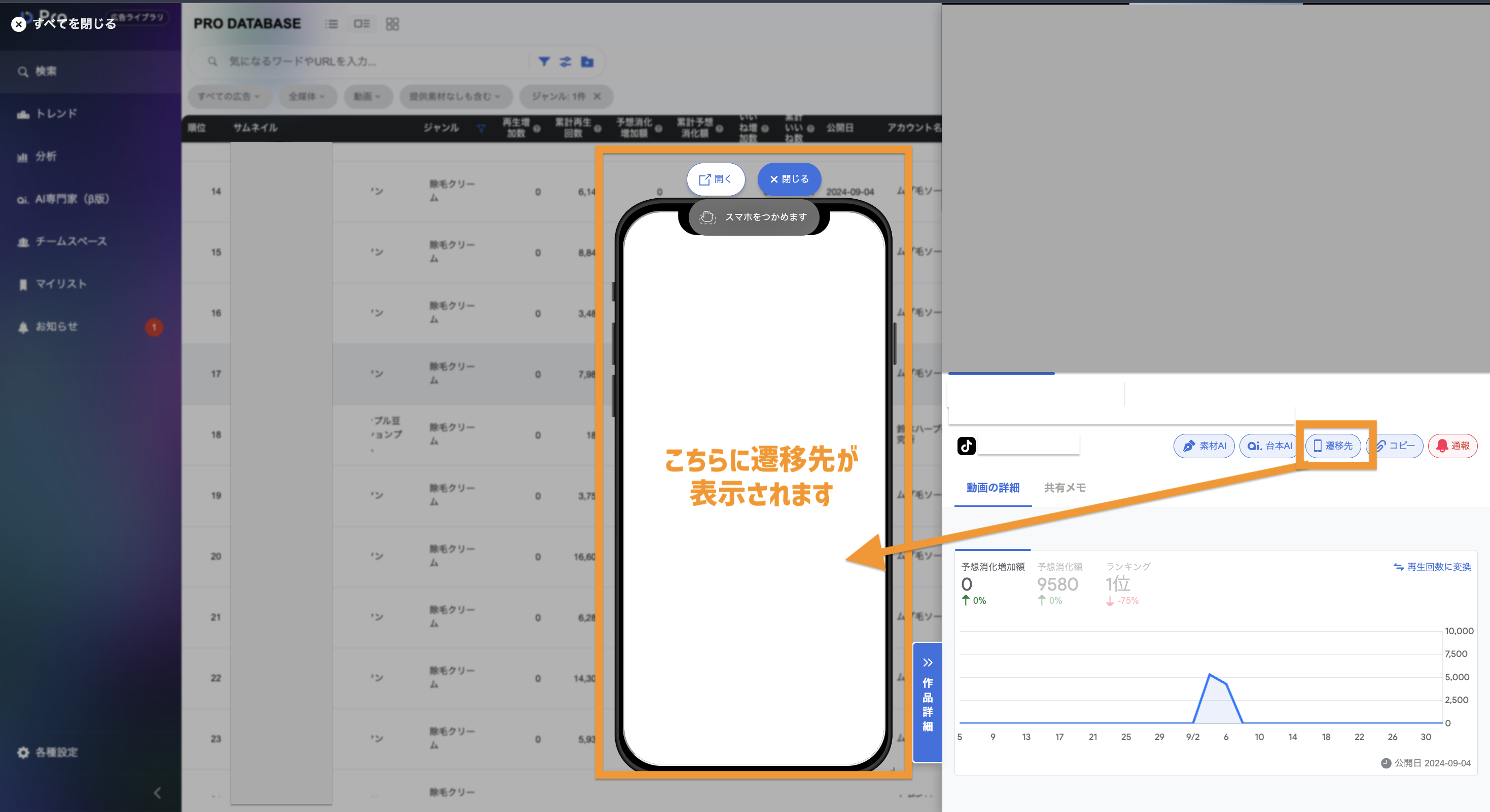Click the 開く button above phone preview

[716, 179]
